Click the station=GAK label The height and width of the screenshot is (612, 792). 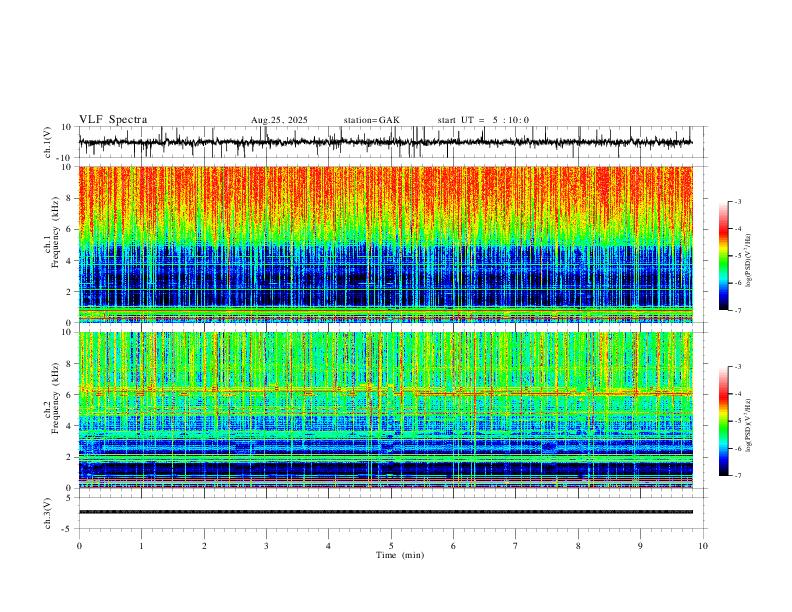click(371, 120)
